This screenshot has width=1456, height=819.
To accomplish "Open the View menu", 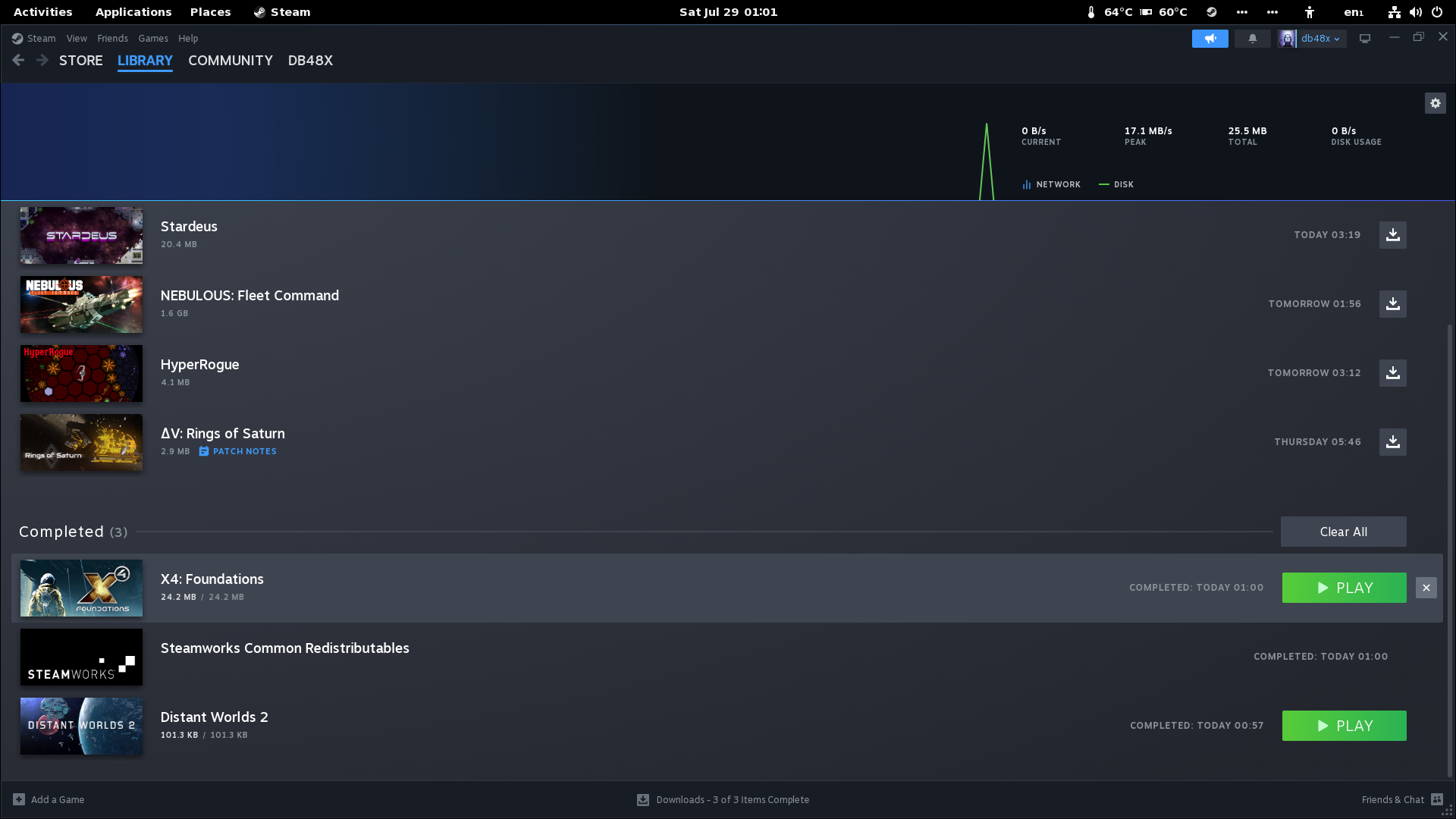I will 77,39.
